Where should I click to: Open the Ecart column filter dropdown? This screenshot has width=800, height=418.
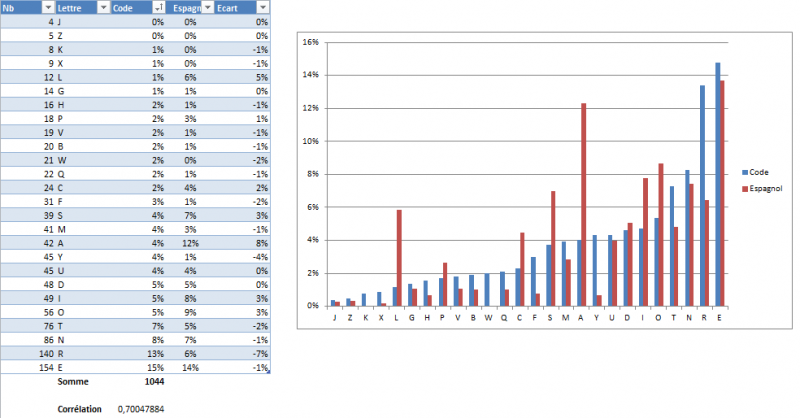[x=263, y=7]
